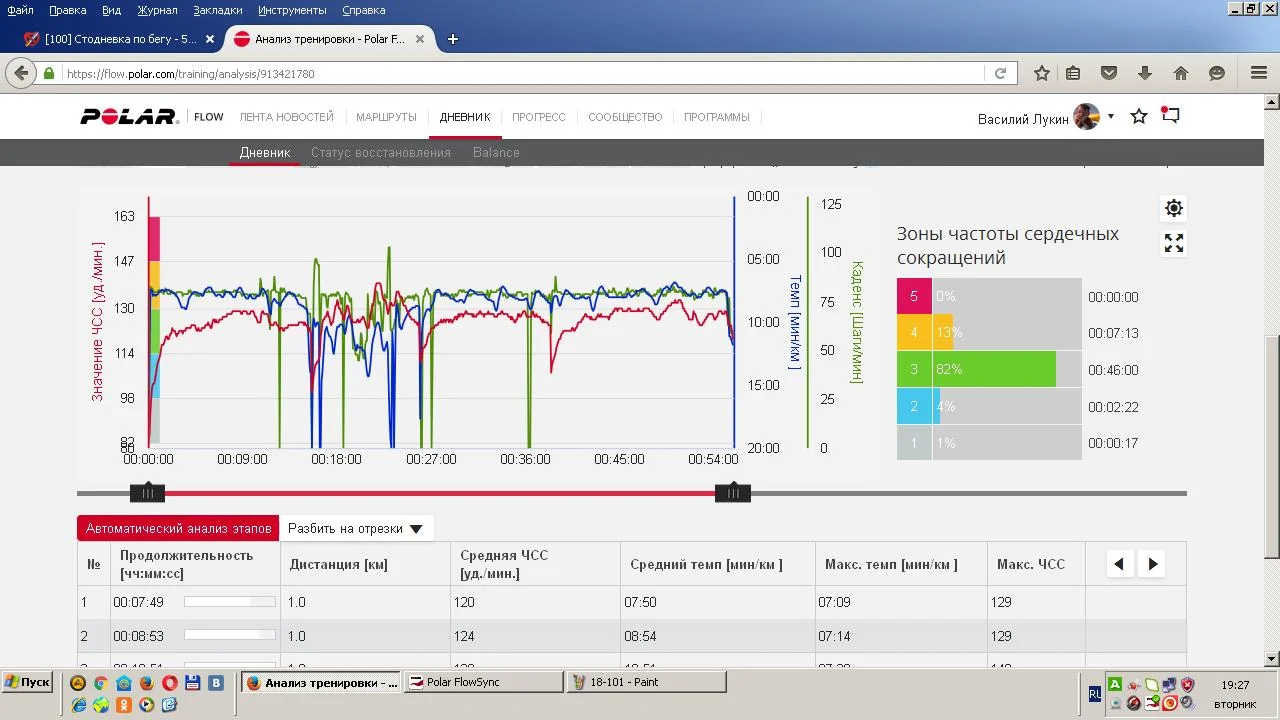Image resolution: width=1280 pixels, height=720 pixels.
Task: Click the favorites star beside the profile
Action: (1138, 117)
